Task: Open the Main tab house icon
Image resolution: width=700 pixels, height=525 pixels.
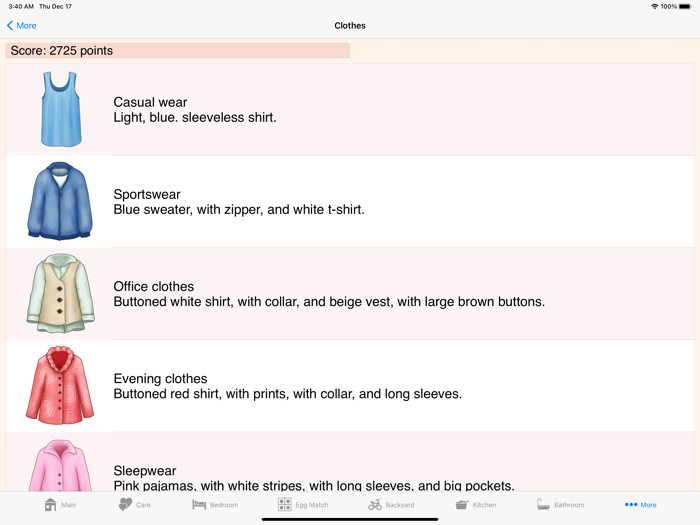Action: 50,504
